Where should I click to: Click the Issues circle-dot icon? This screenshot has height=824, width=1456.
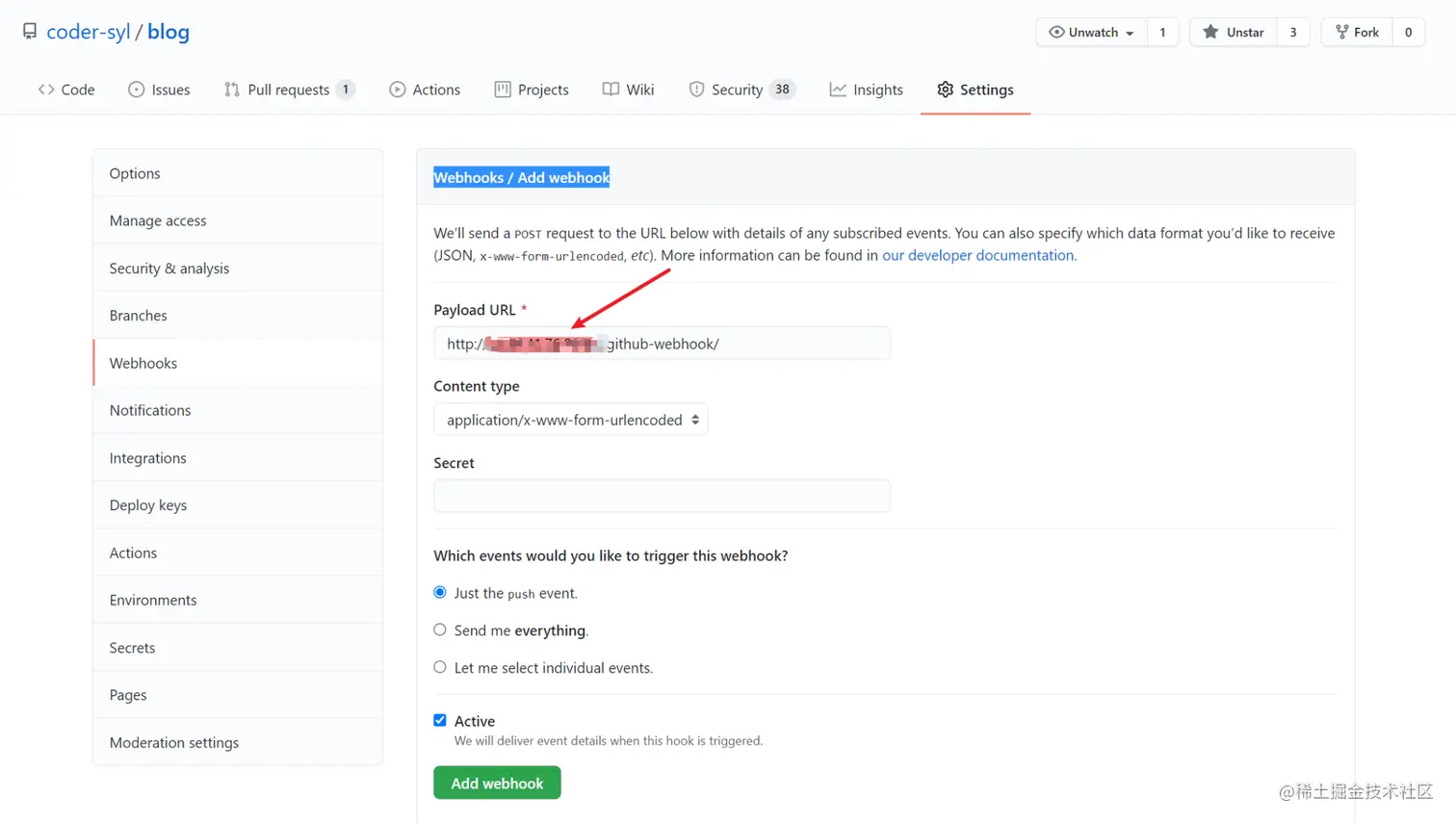(x=137, y=90)
